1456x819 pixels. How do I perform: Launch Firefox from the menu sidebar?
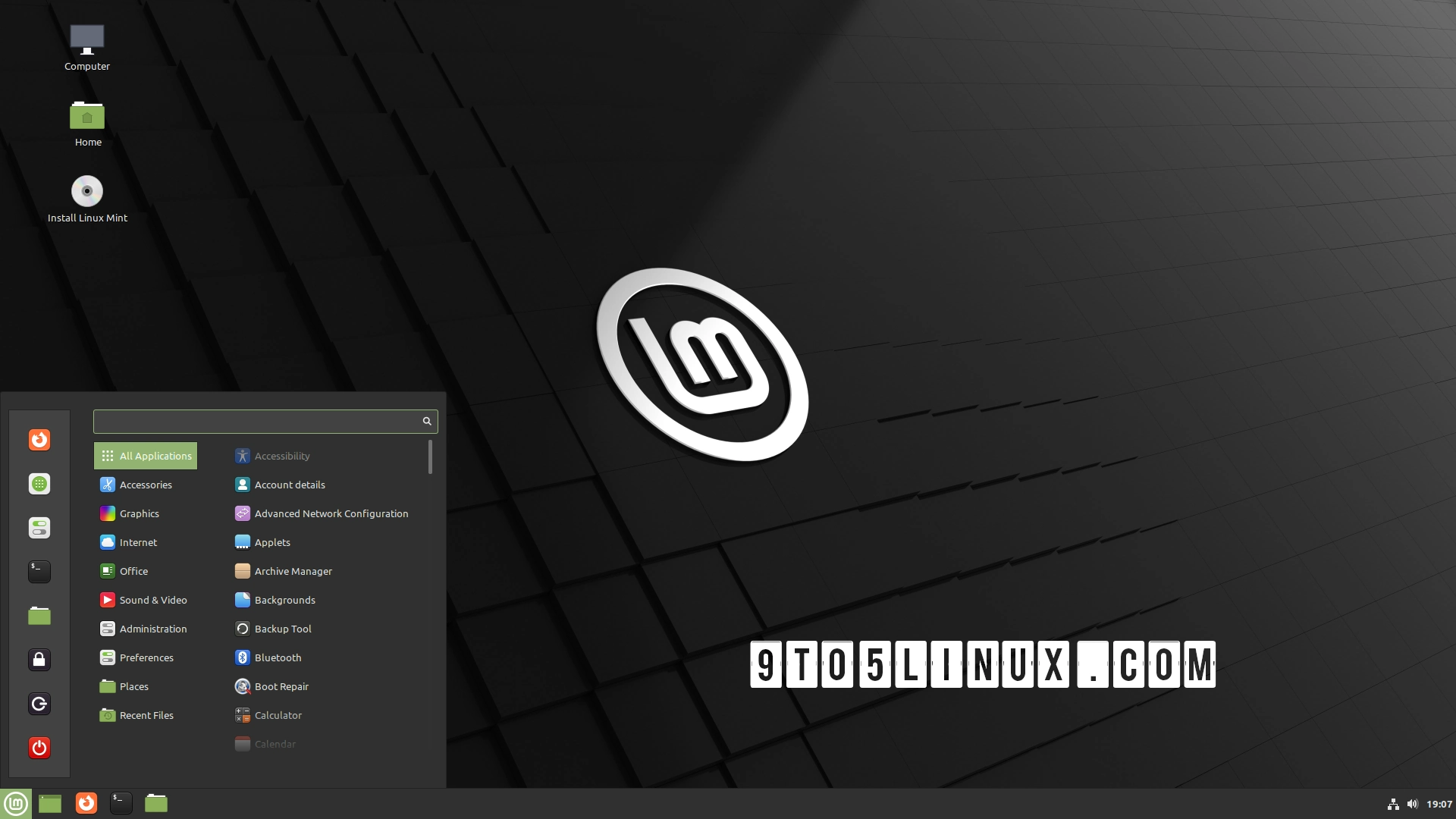pos(39,440)
